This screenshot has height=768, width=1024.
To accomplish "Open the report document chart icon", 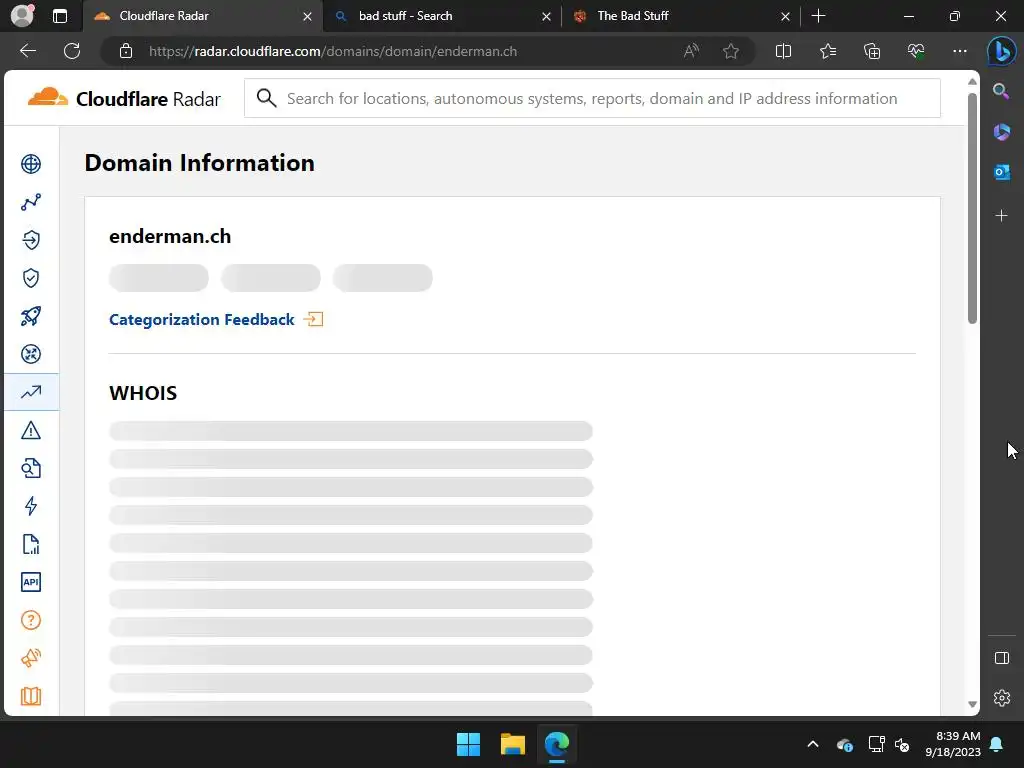I will click(31, 544).
